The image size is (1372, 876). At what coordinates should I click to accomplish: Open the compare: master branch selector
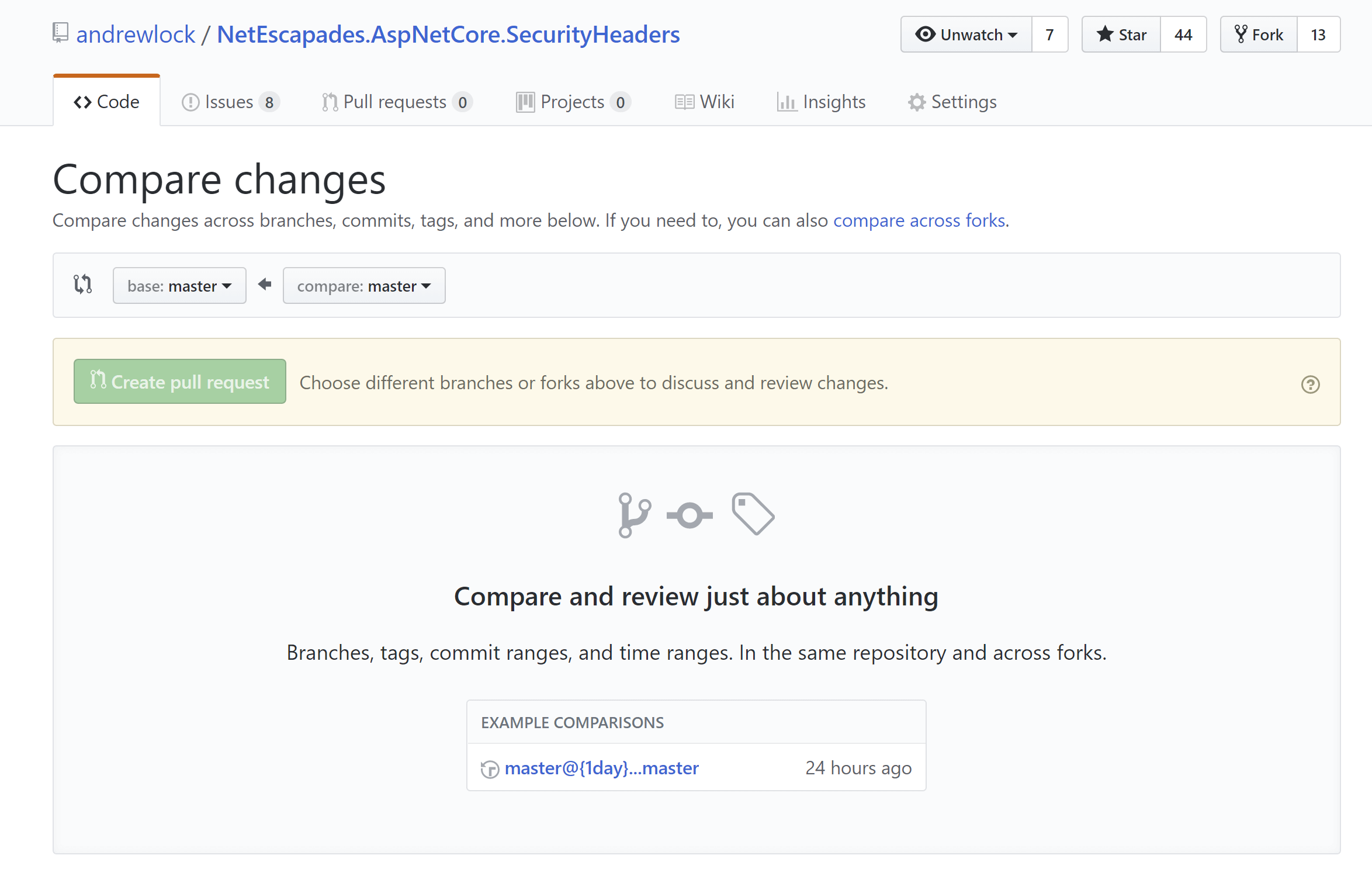(x=363, y=285)
